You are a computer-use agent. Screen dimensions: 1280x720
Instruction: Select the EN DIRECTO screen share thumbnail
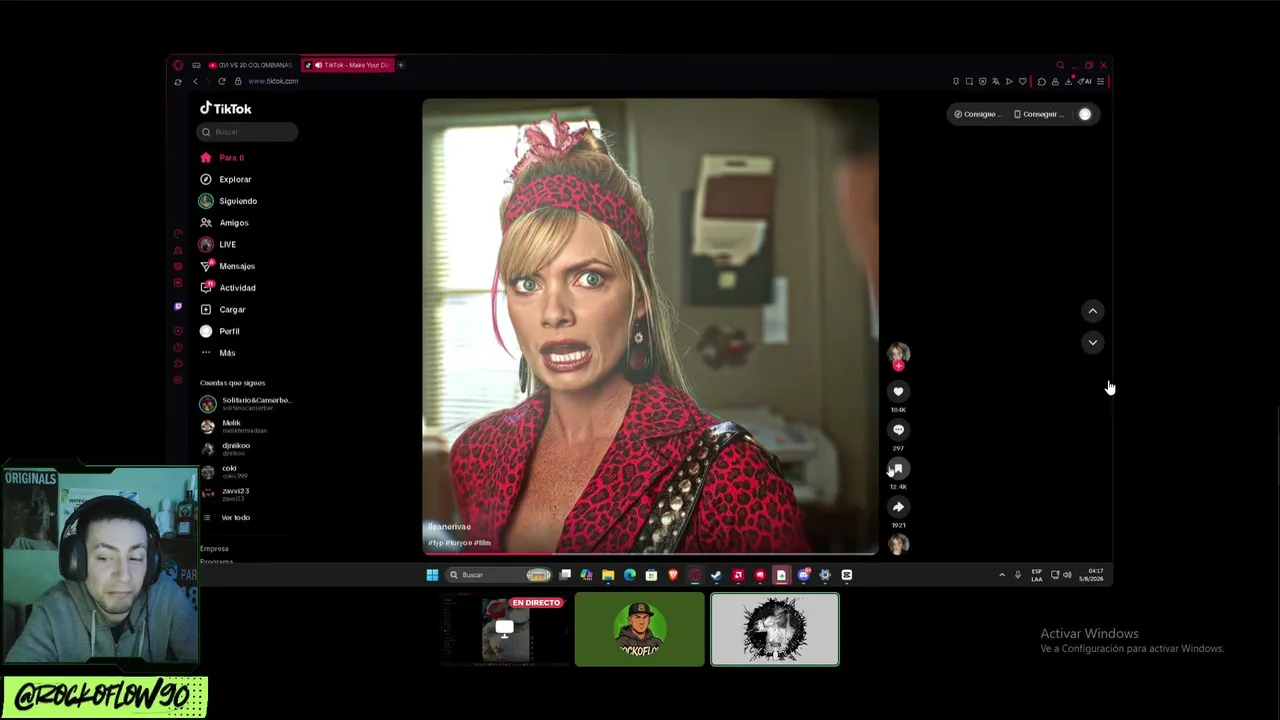point(504,629)
